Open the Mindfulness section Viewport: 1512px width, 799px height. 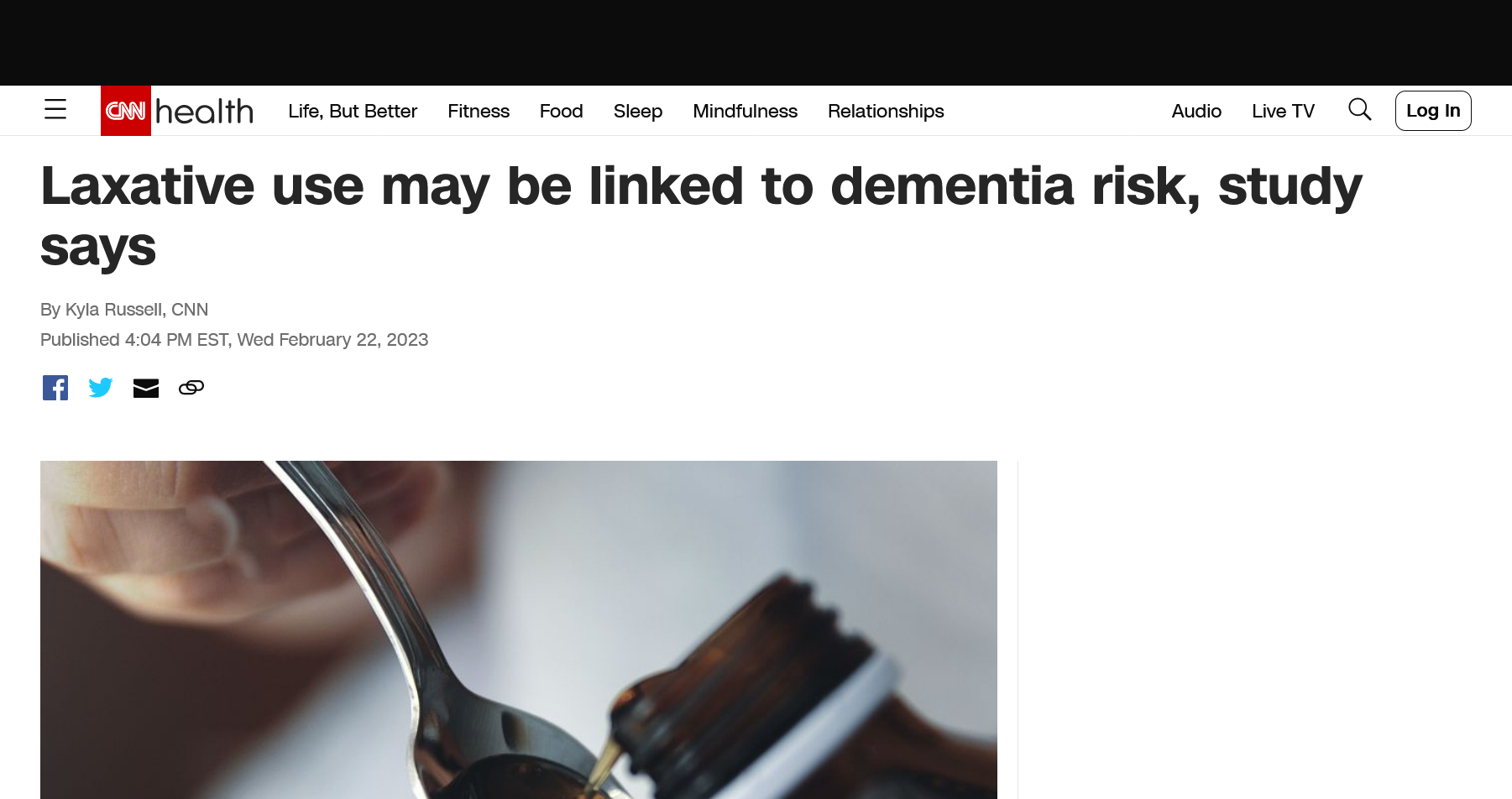point(746,111)
